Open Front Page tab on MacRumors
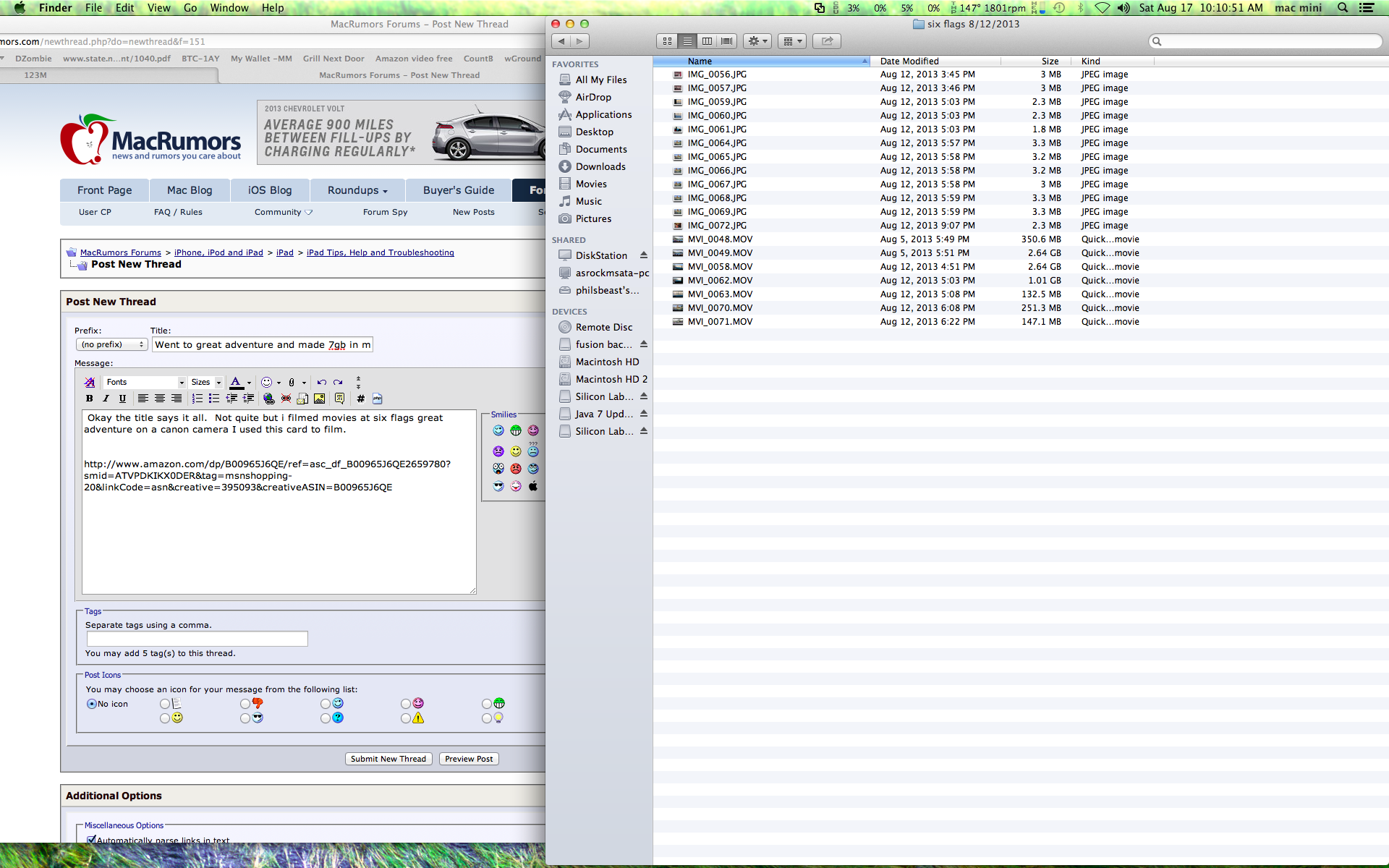This screenshot has height=868, width=1389. tap(105, 190)
